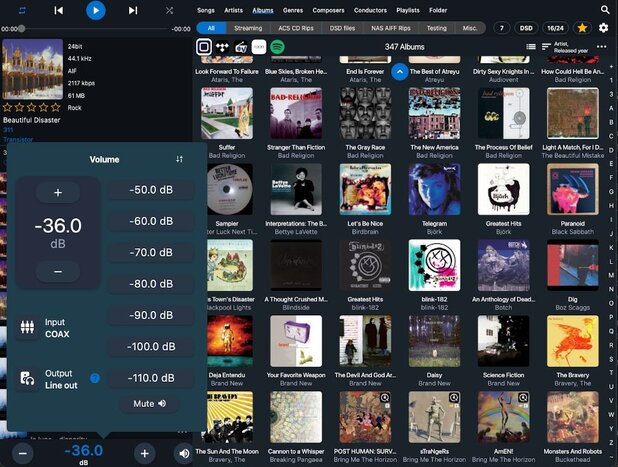Open the Paranoid album by Black Sabbath

point(573,190)
